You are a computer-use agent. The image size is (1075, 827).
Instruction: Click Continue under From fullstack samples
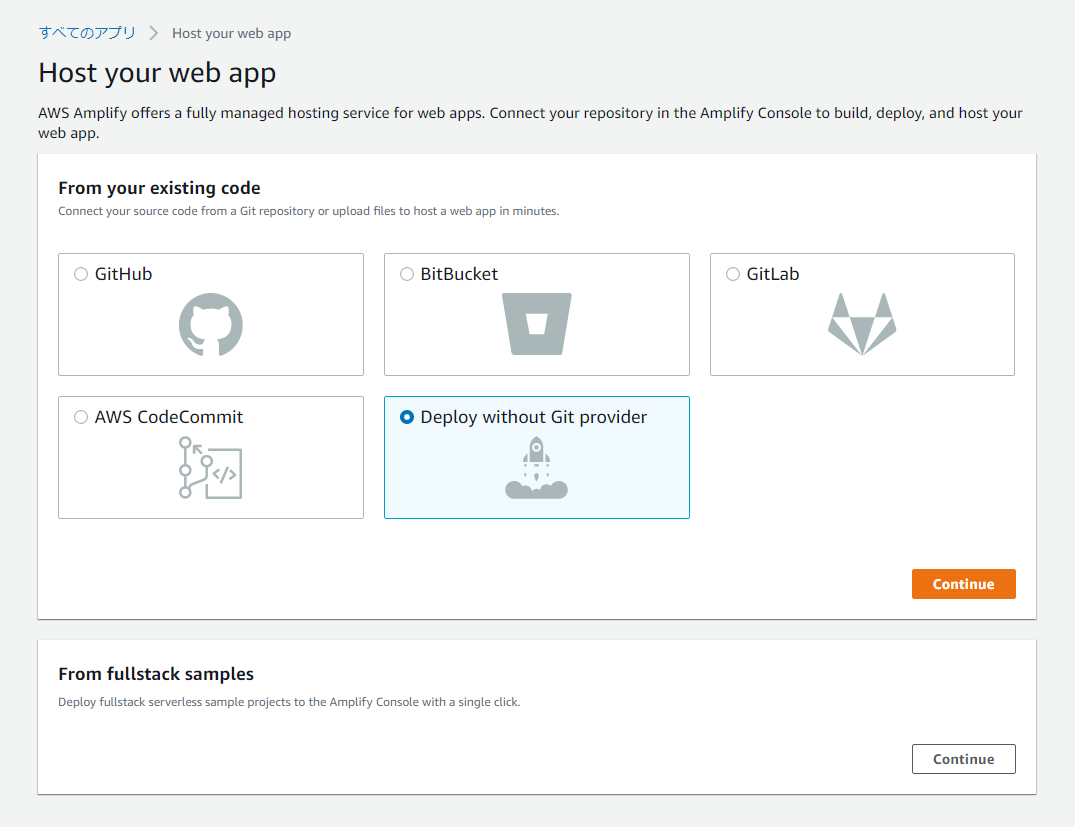963,759
